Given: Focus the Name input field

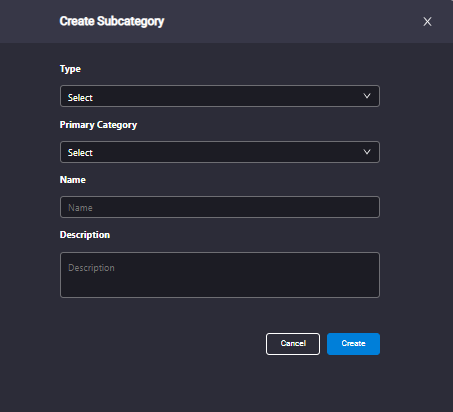Looking at the screenshot, I should 220,207.
